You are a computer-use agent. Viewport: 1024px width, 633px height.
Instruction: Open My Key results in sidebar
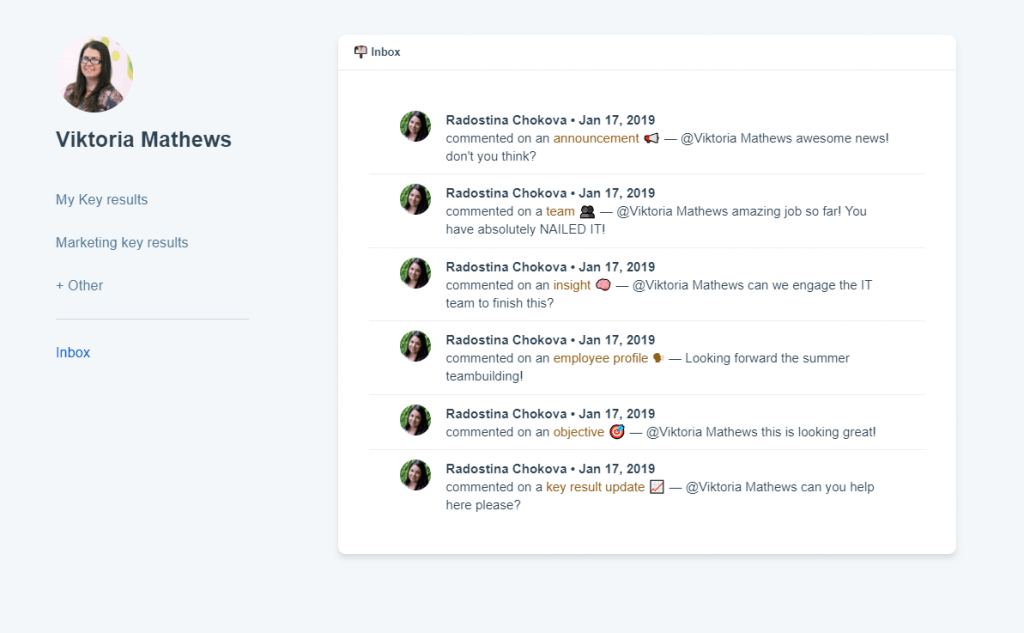point(101,199)
